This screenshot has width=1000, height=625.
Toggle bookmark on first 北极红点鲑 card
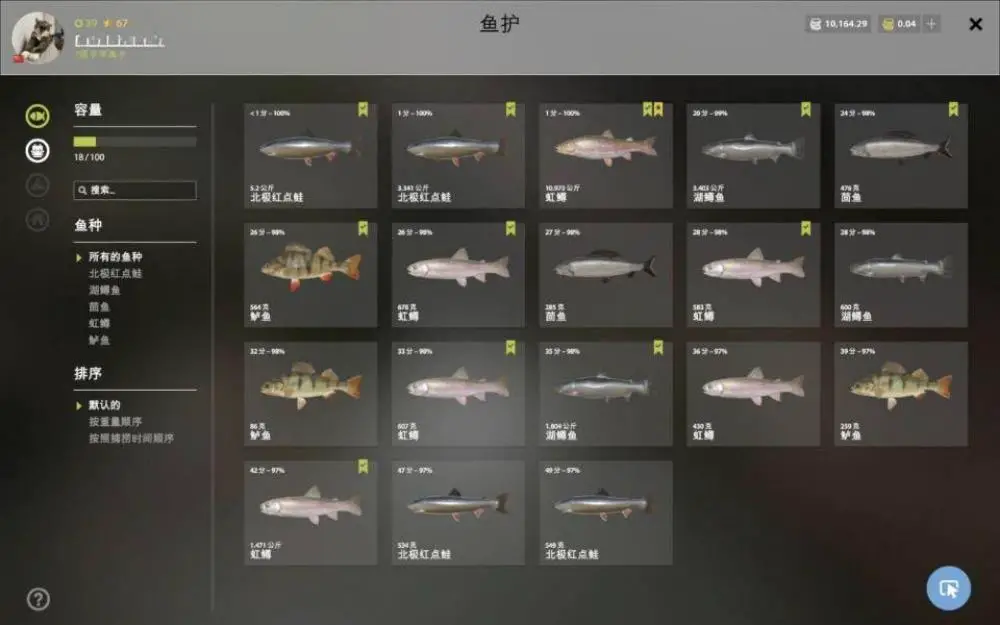[363, 110]
